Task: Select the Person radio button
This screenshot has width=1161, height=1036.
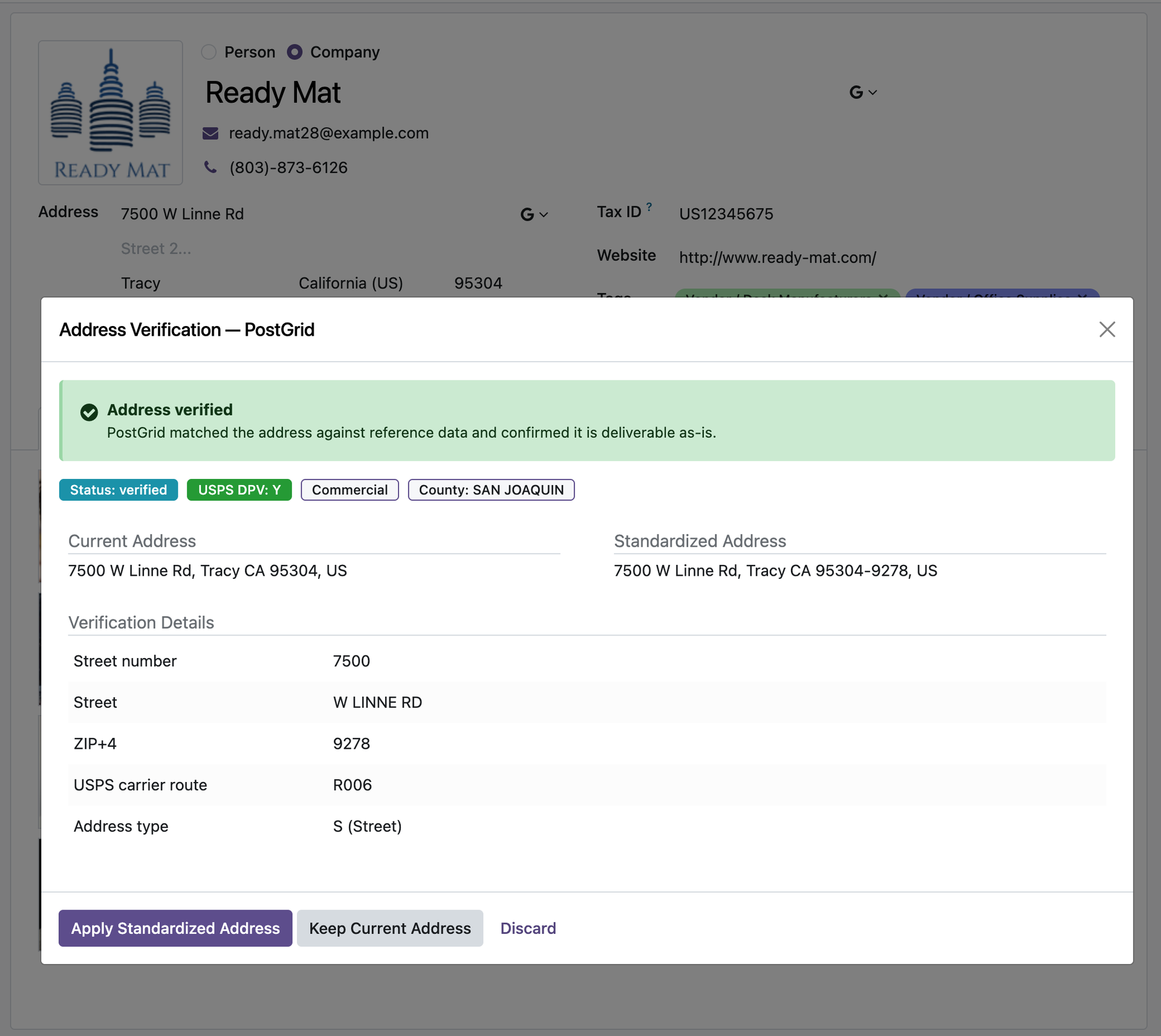Action: [209, 52]
